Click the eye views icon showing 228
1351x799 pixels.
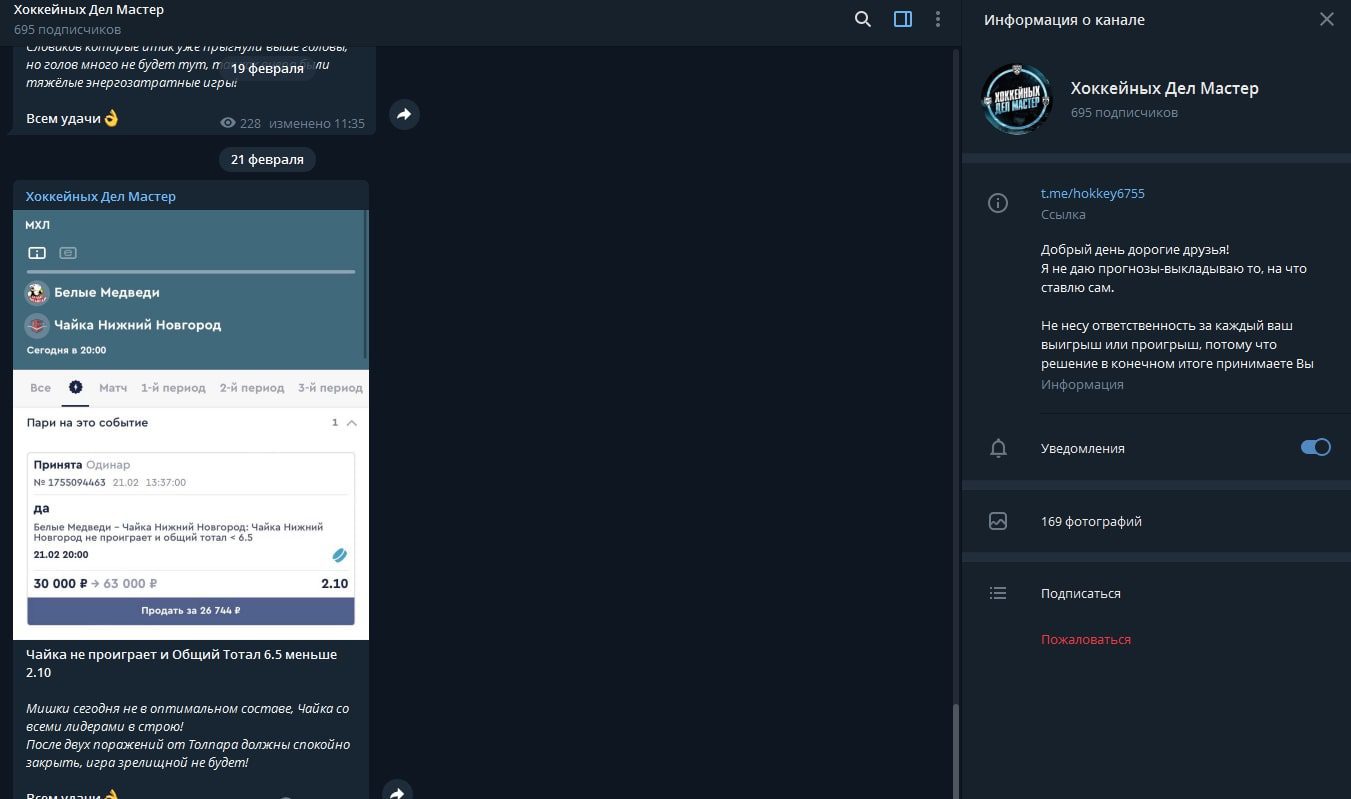pos(227,123)
